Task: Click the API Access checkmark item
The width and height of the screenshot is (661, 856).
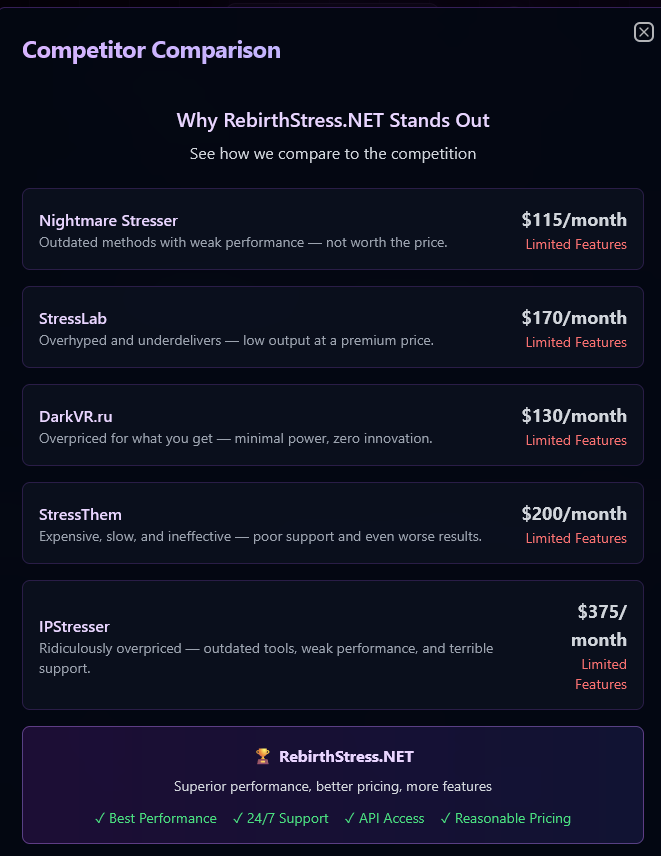Action: click(x=384, y=818)
